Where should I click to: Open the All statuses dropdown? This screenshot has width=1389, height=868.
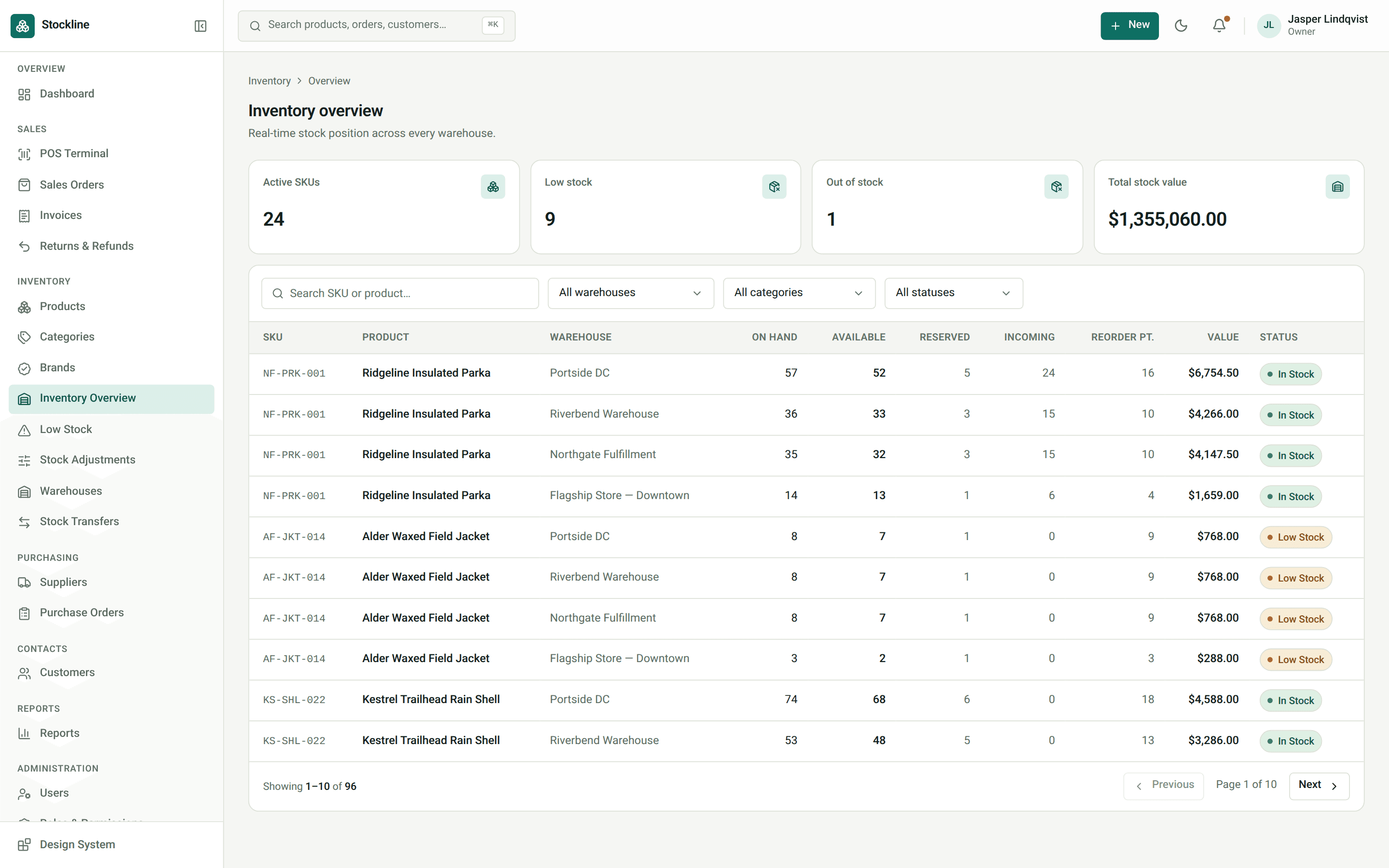(953, 293)
